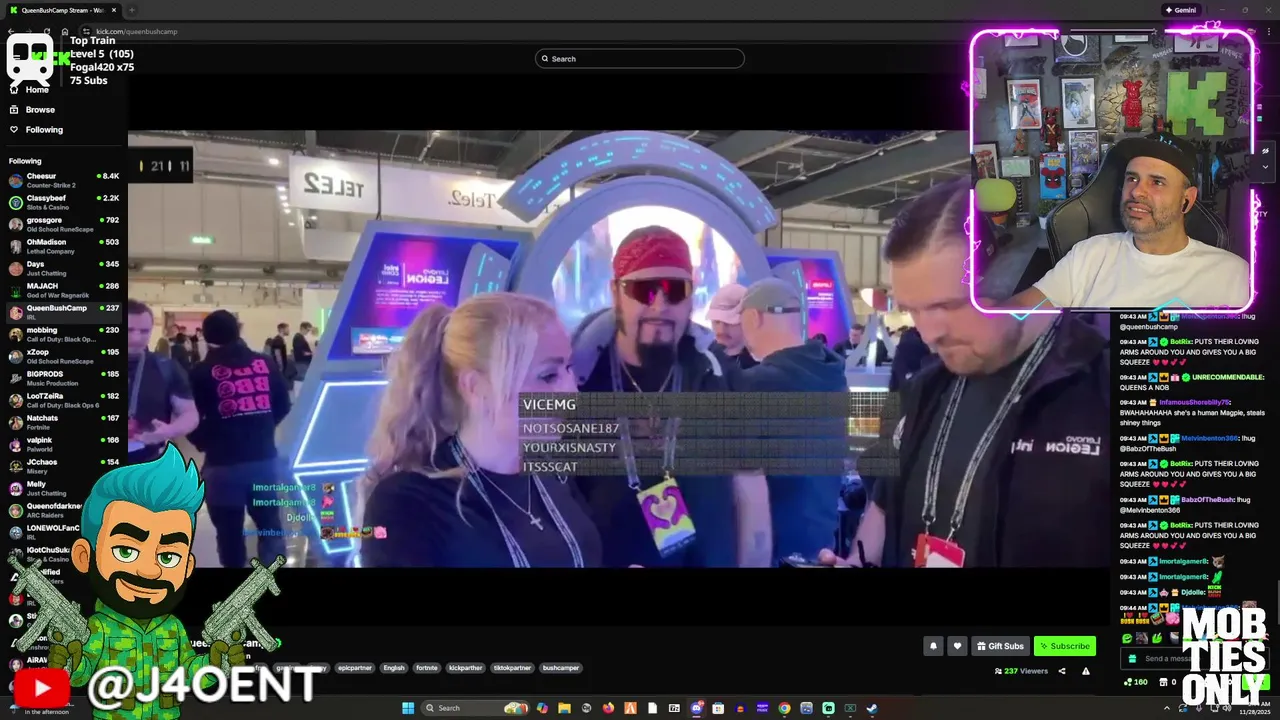
Task: Open the Copilot icon in the taskbar
Action: (542, 708)
